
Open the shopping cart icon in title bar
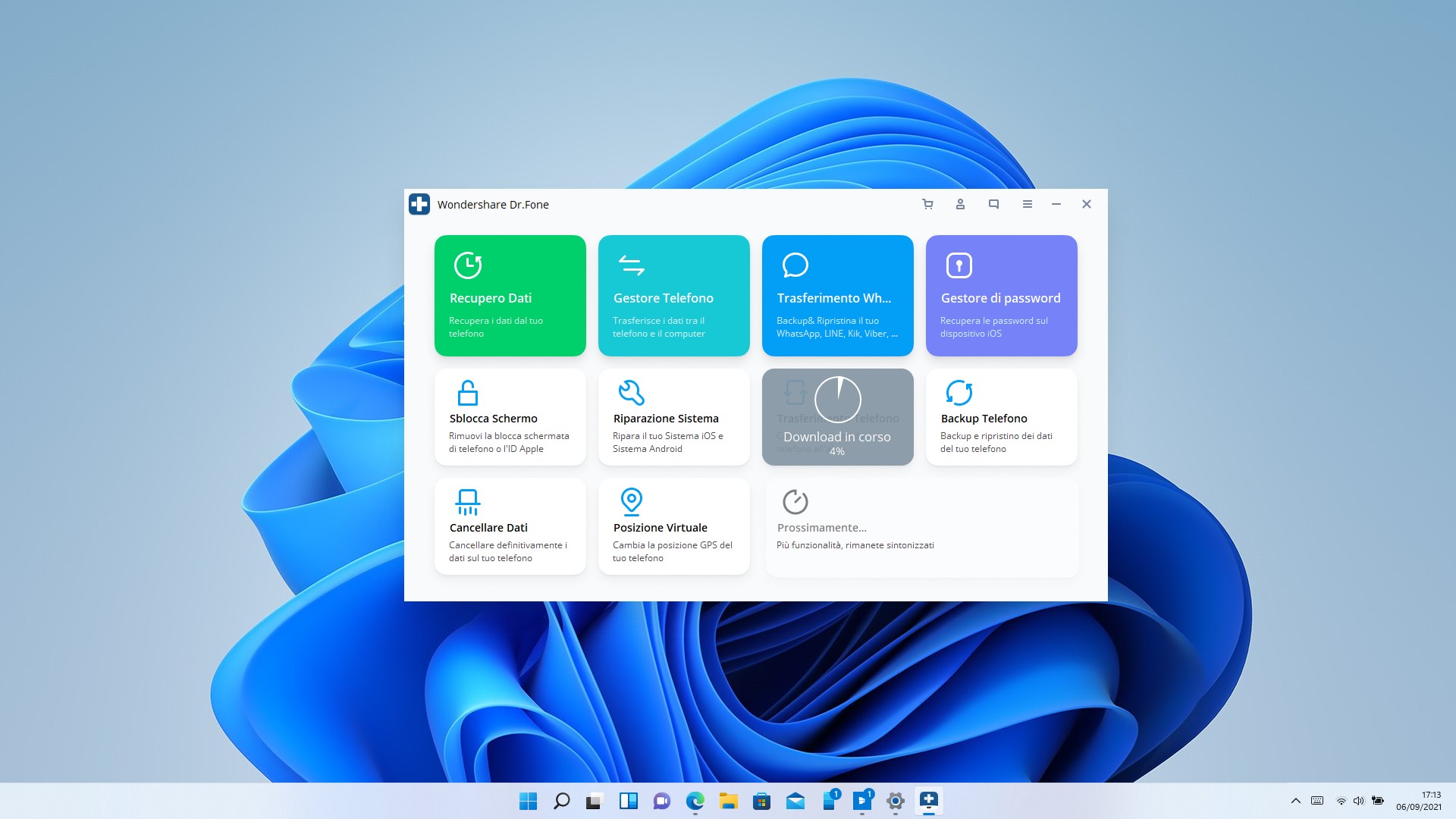(x=927, y=204)
